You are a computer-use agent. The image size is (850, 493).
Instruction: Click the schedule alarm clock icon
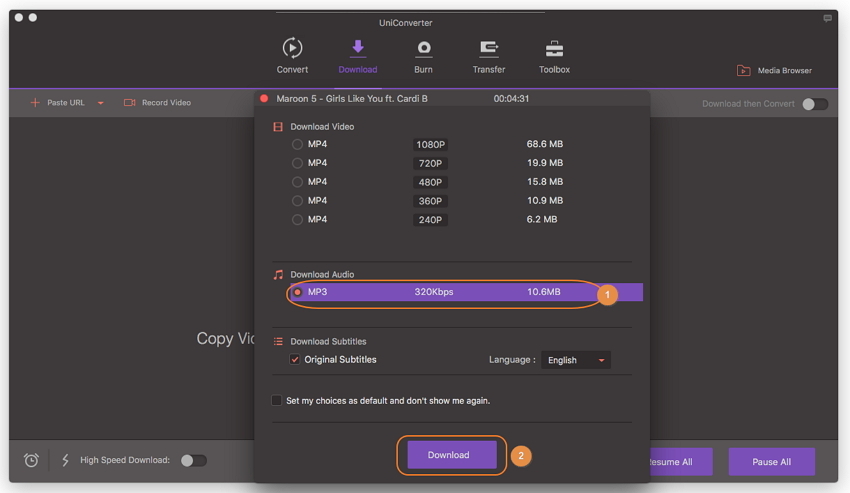click(31, 460)
